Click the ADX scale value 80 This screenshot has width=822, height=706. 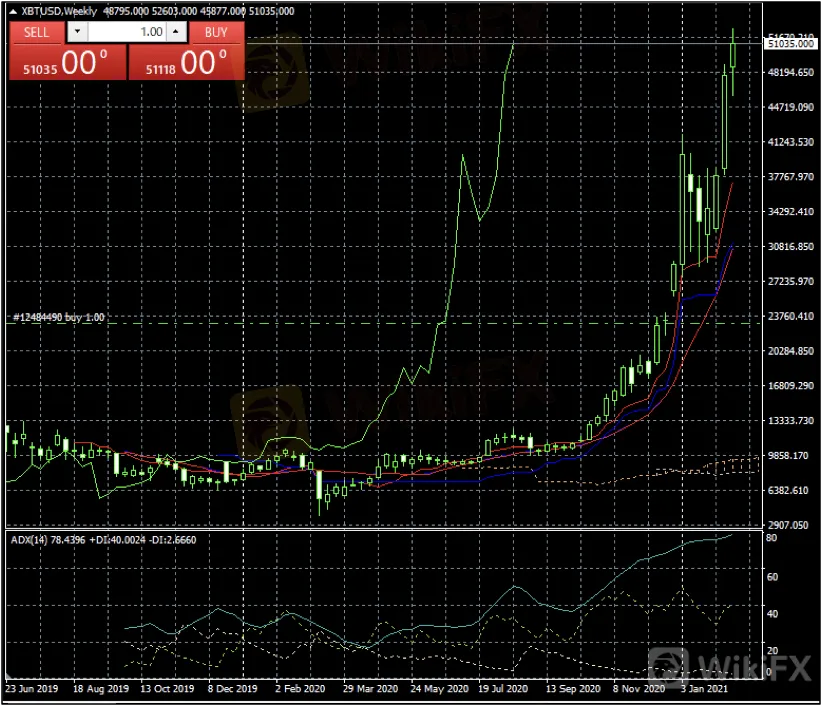pos(772,538)
